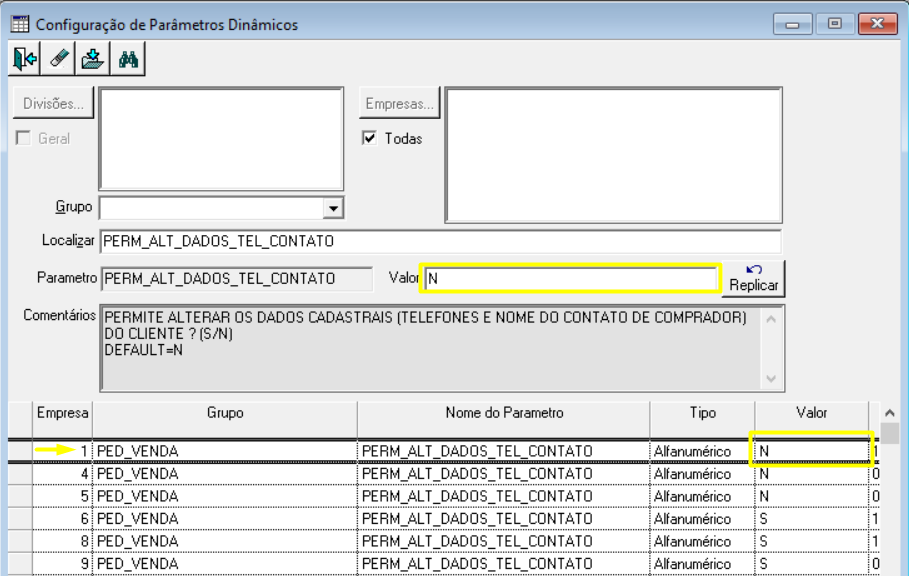This screenshot has width=909, height=576.
Task: Minimize the Configuração de Parâmetros window
Action: click(x=792, y=24)
